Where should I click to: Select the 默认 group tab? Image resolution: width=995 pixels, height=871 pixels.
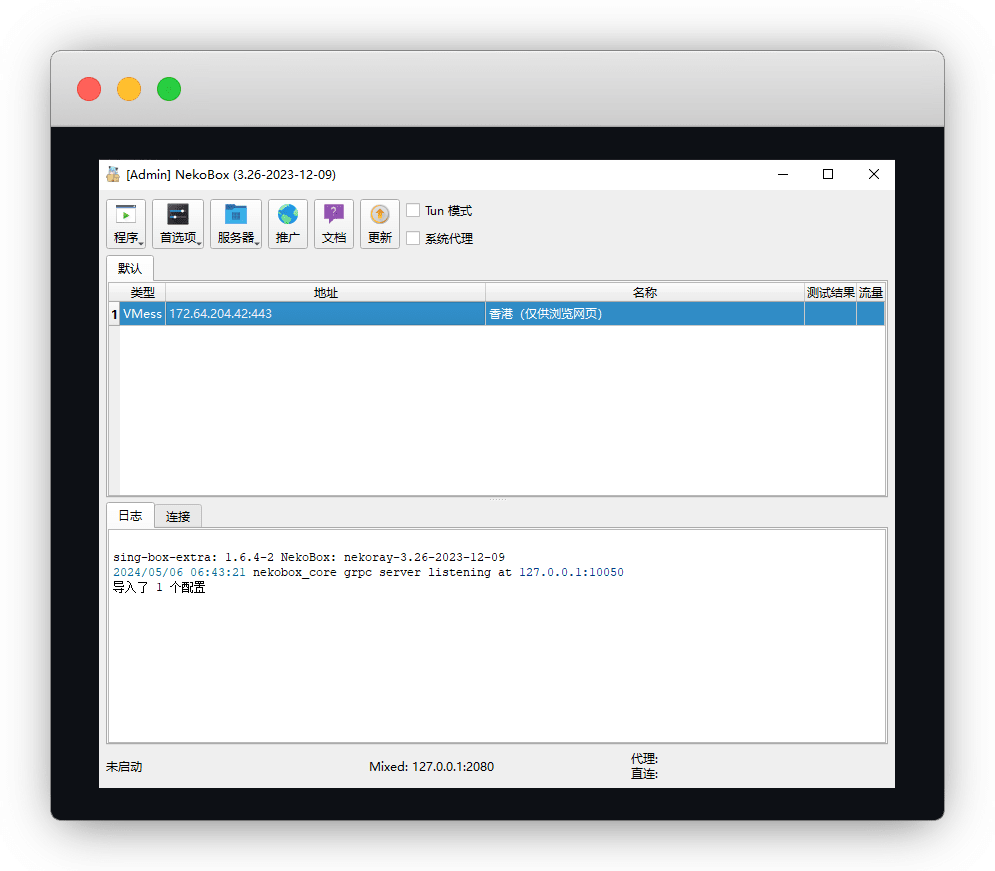click(130, 269)
